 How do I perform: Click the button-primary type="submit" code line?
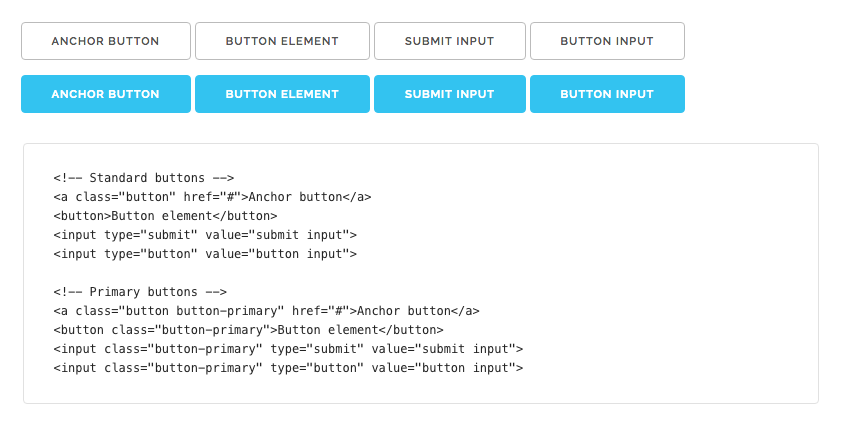point(288,349)
